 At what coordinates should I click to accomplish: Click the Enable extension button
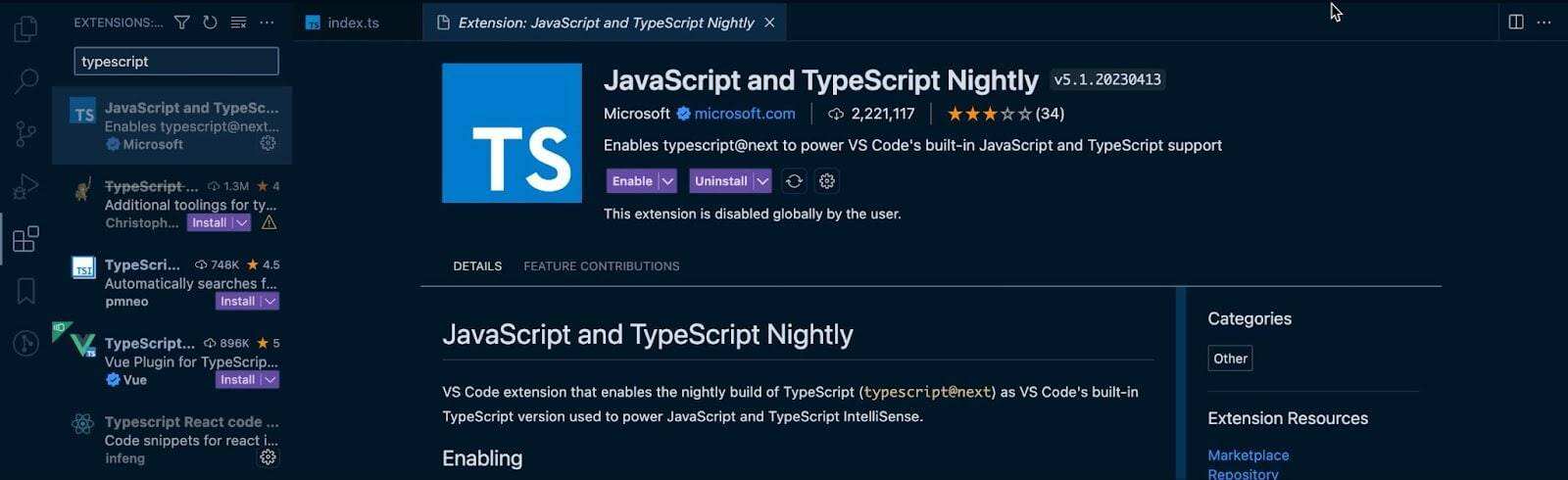(x=632, y=181)
